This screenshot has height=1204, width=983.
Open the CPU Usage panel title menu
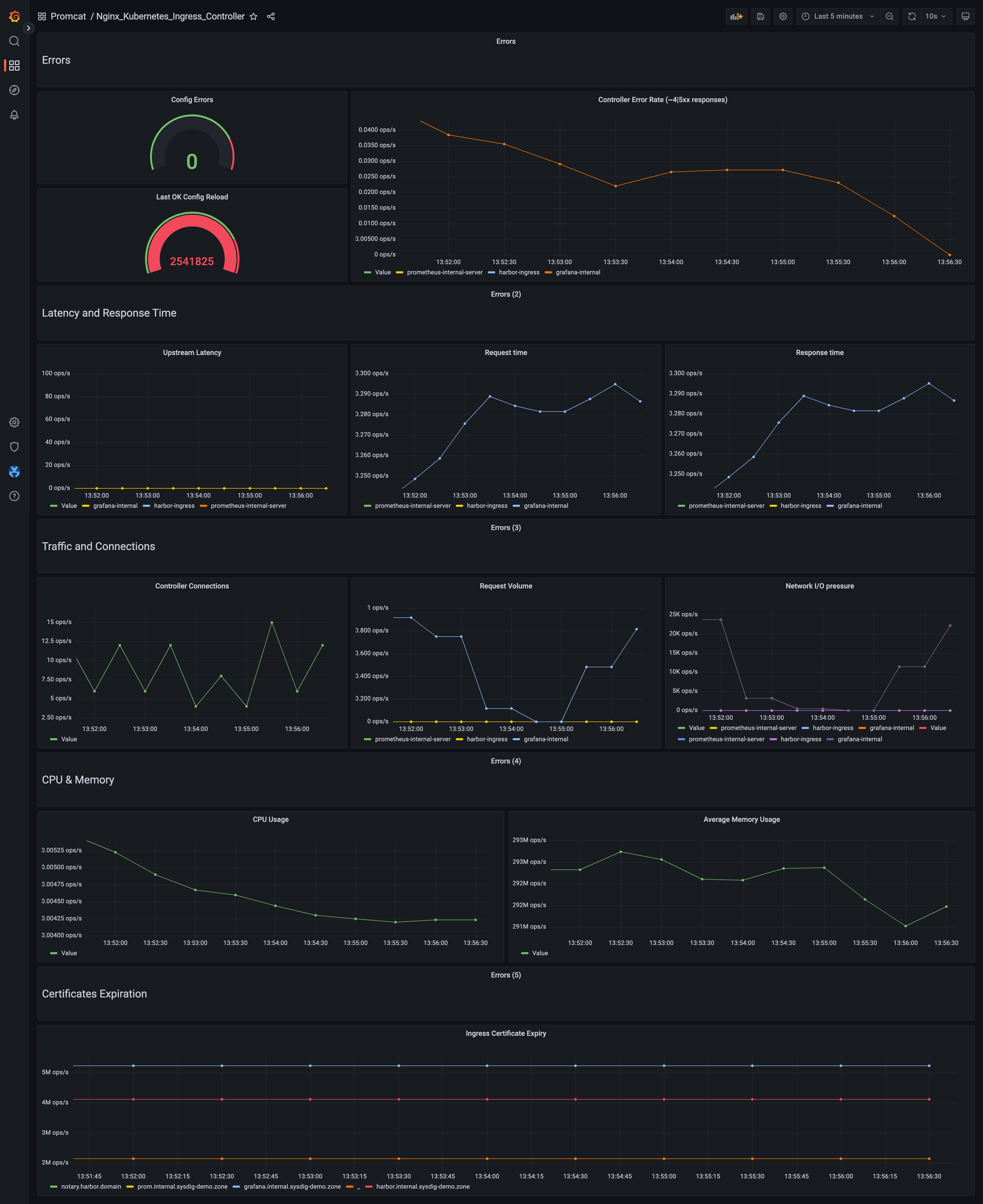(x=270, y=820)
